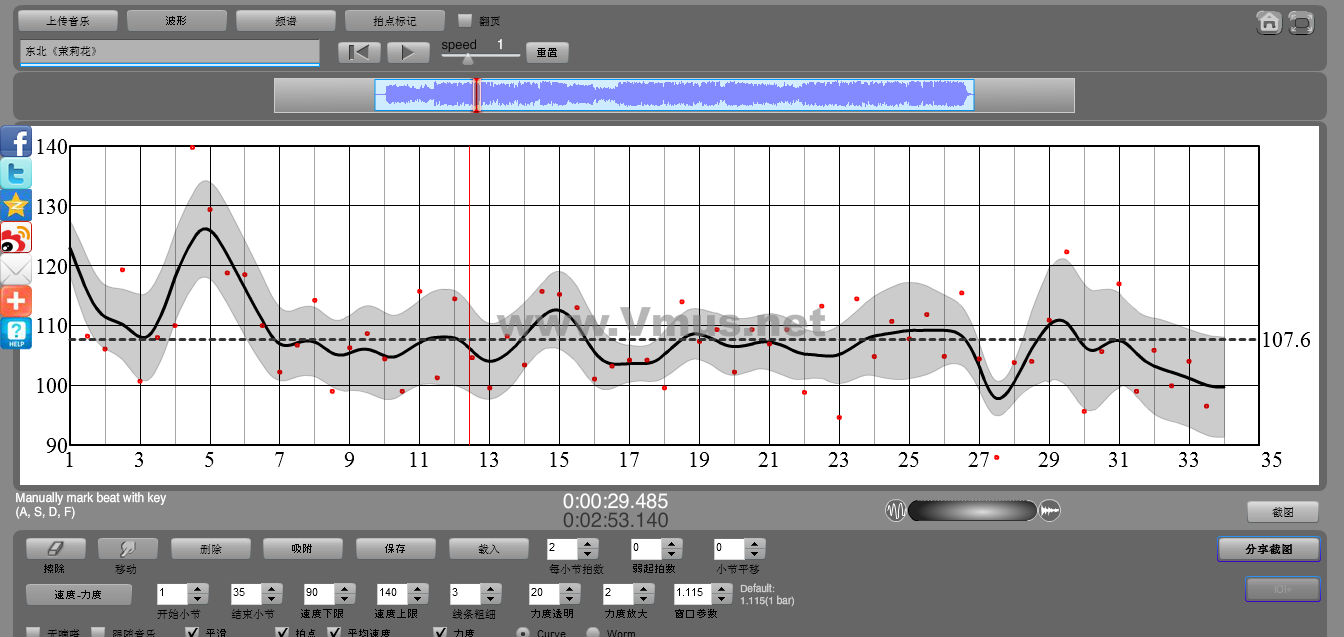This screenshot has height=637, width=1344.
Task: Select the move (移动) tool
Action: [x=127, y=549]
